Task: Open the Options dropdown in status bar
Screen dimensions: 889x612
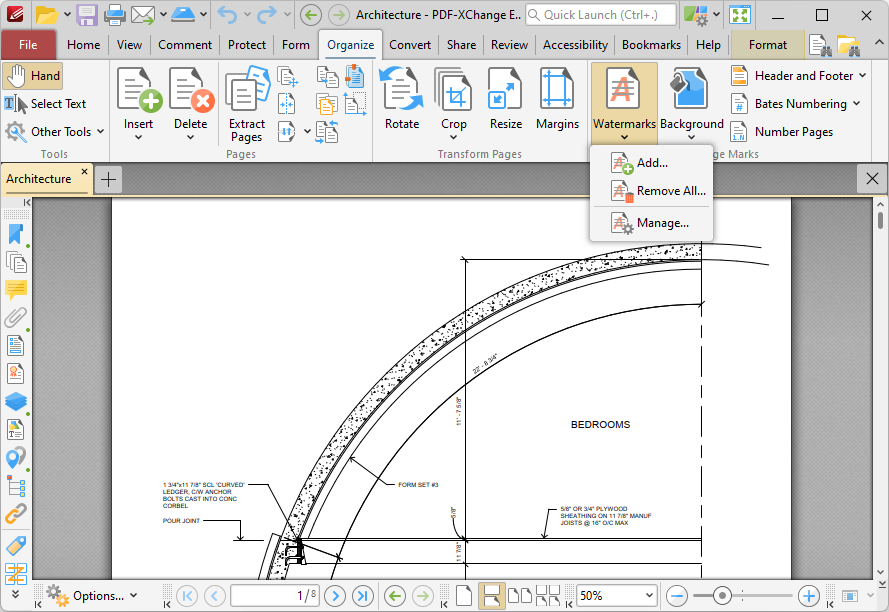Action: 92,596
